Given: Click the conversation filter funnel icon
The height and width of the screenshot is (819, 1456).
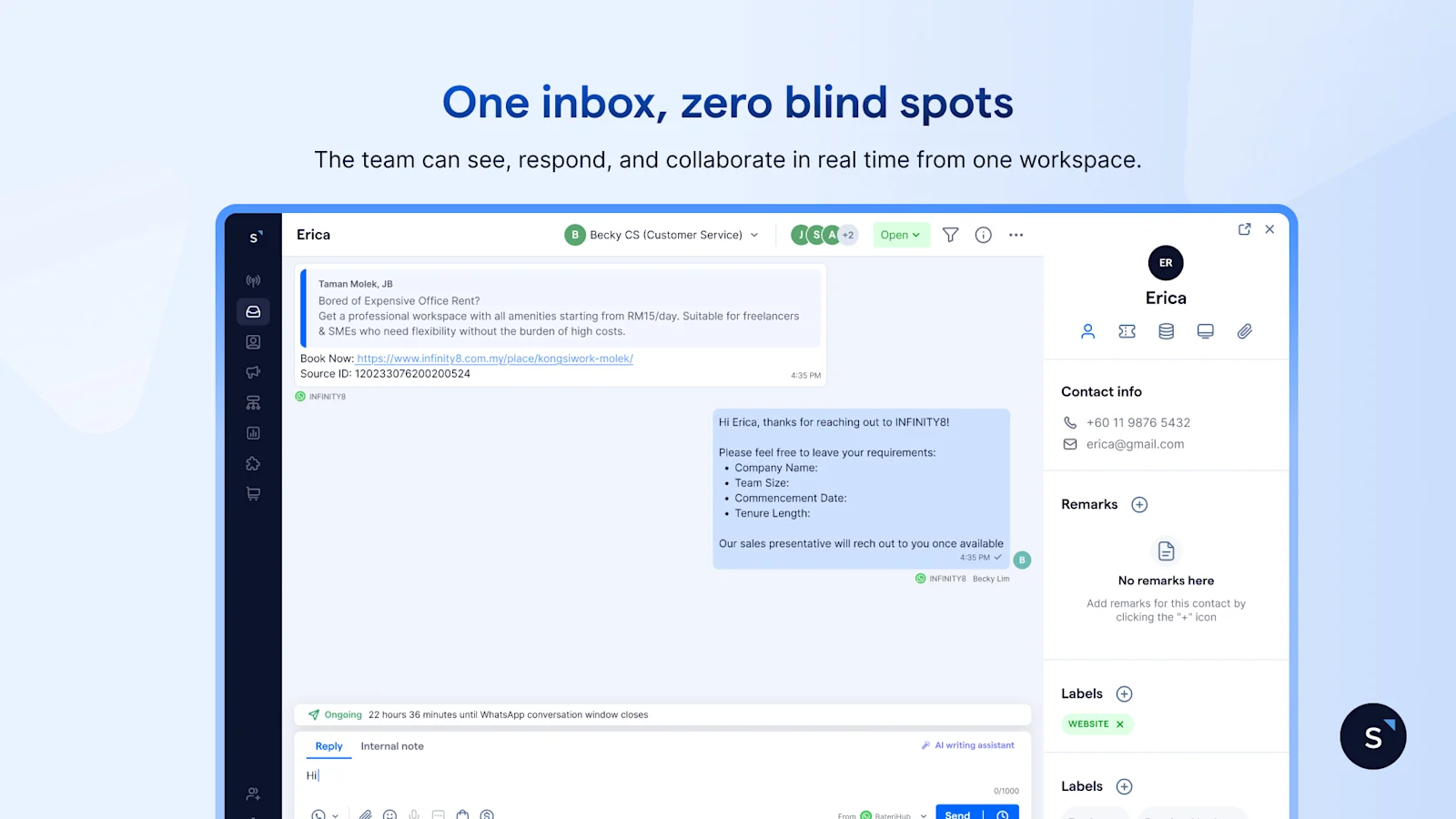Looking at the screenshot, I should point(950,235).
